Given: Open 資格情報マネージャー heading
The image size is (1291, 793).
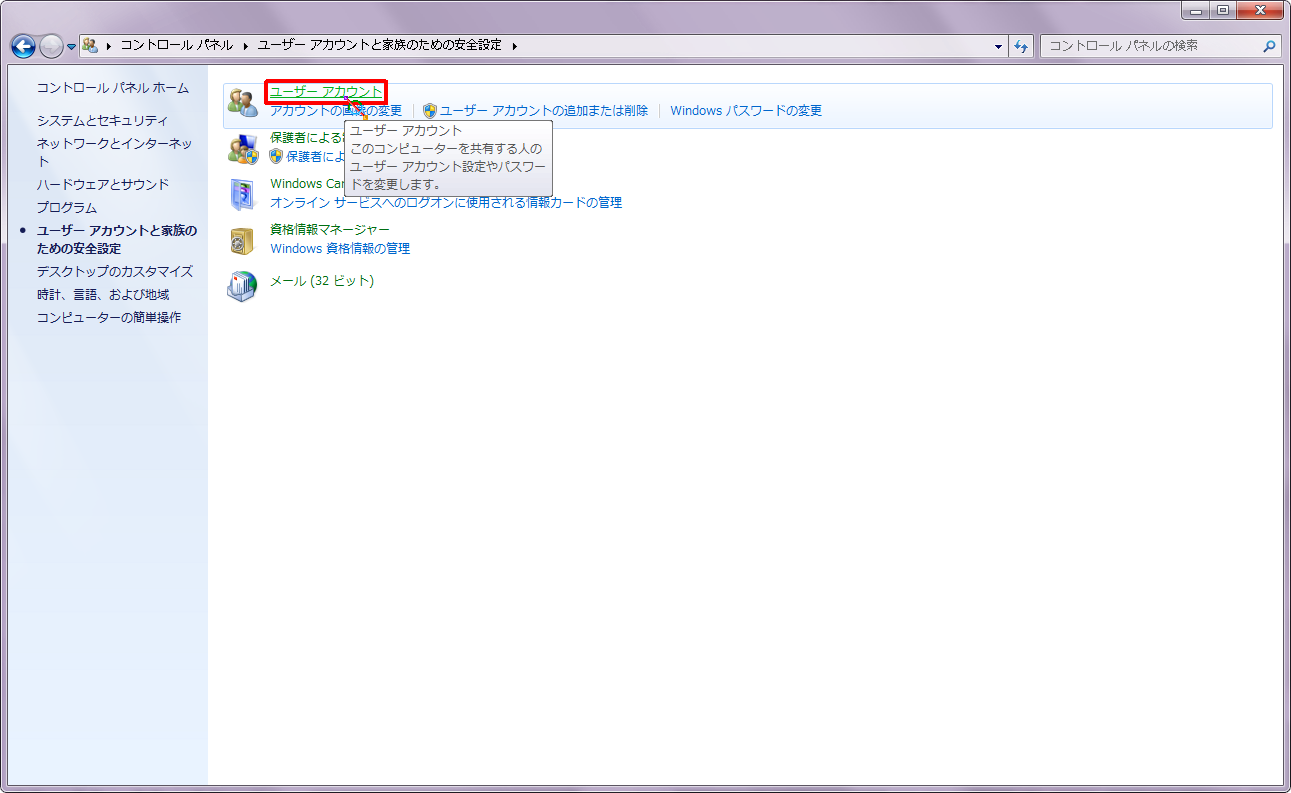Looking at the screenshot, I should point(330,230).
